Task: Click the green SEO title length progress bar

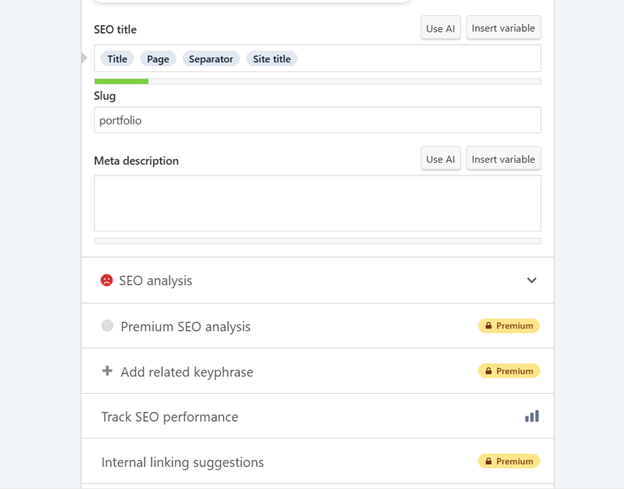Action: pos(121,81)
